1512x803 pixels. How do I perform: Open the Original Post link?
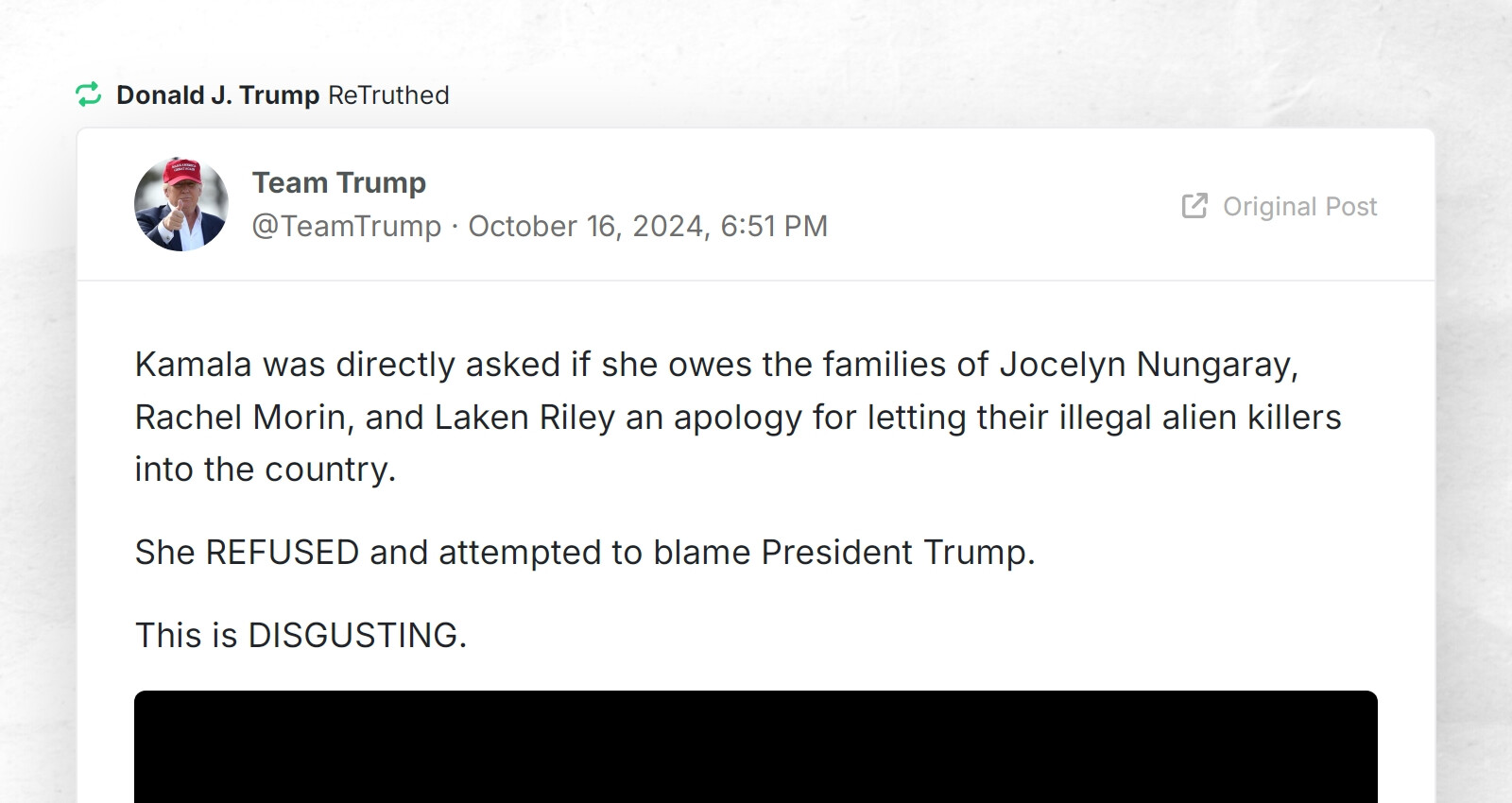click(x=1299, y=207)
